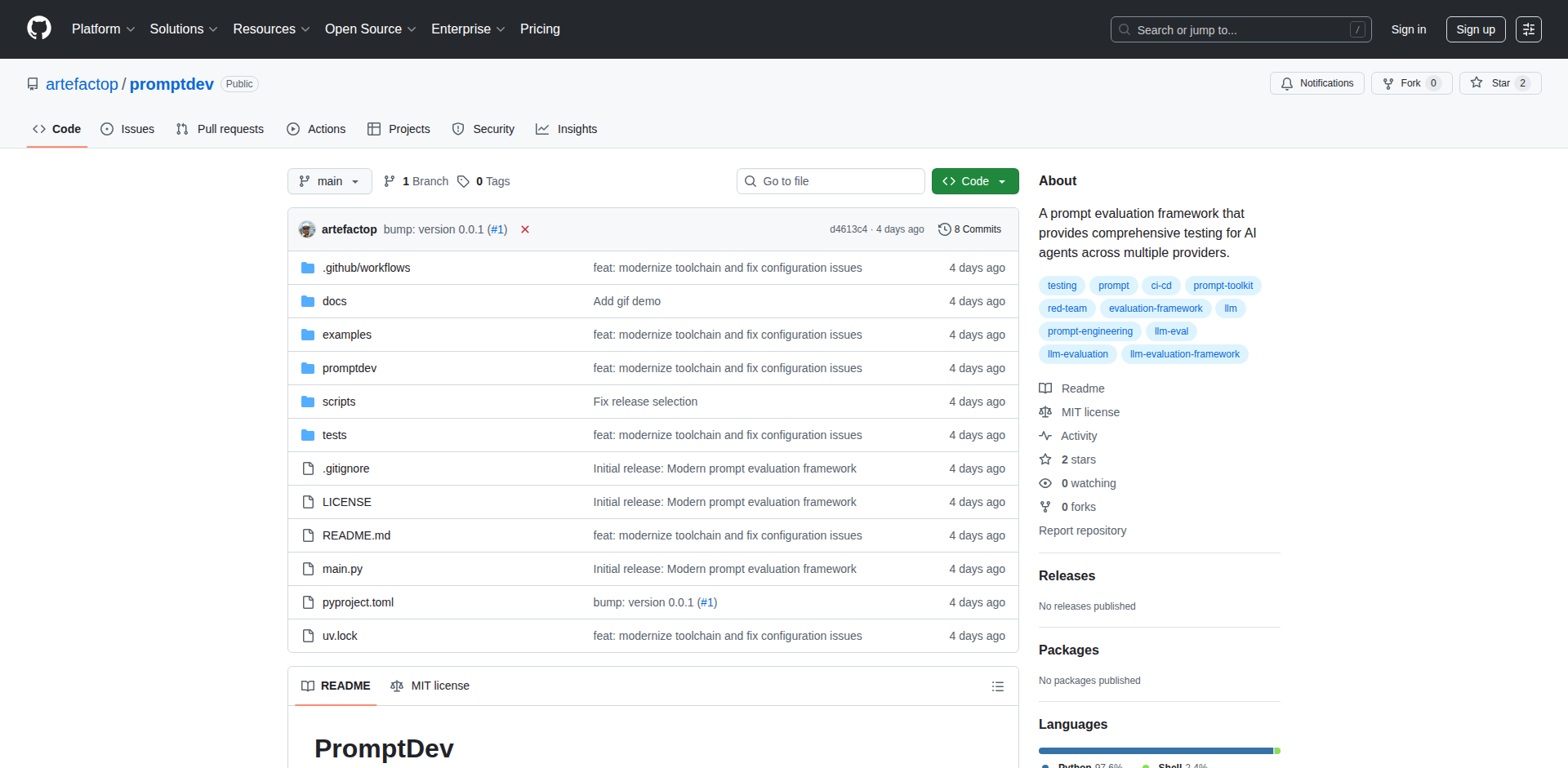Click the d4613c4 commit hash
This screenshot has height=768, width=1568.
tap(849, 229)
